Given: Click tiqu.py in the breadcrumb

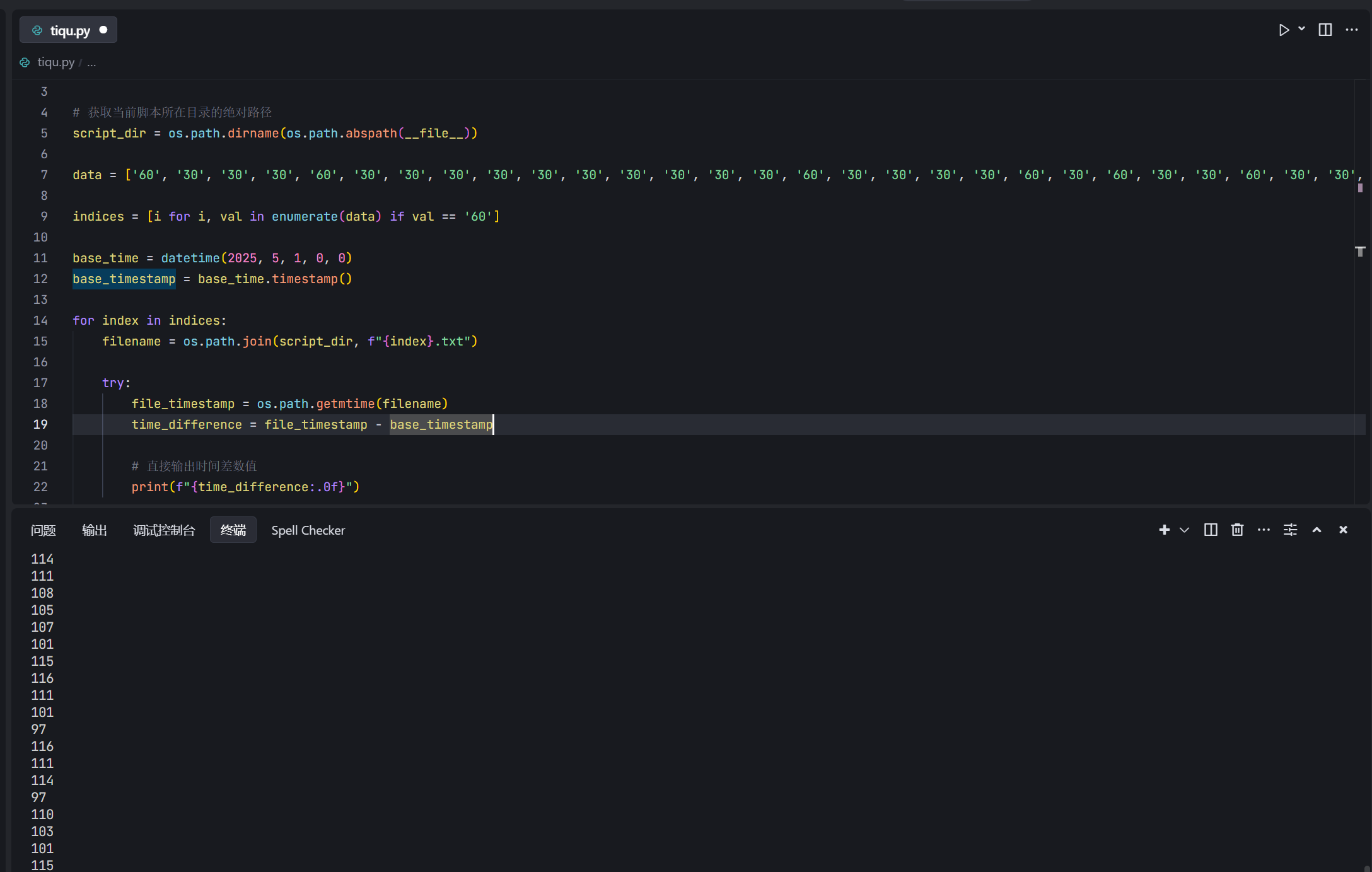Looking at the screenshot, I should [x=55, y=62].
